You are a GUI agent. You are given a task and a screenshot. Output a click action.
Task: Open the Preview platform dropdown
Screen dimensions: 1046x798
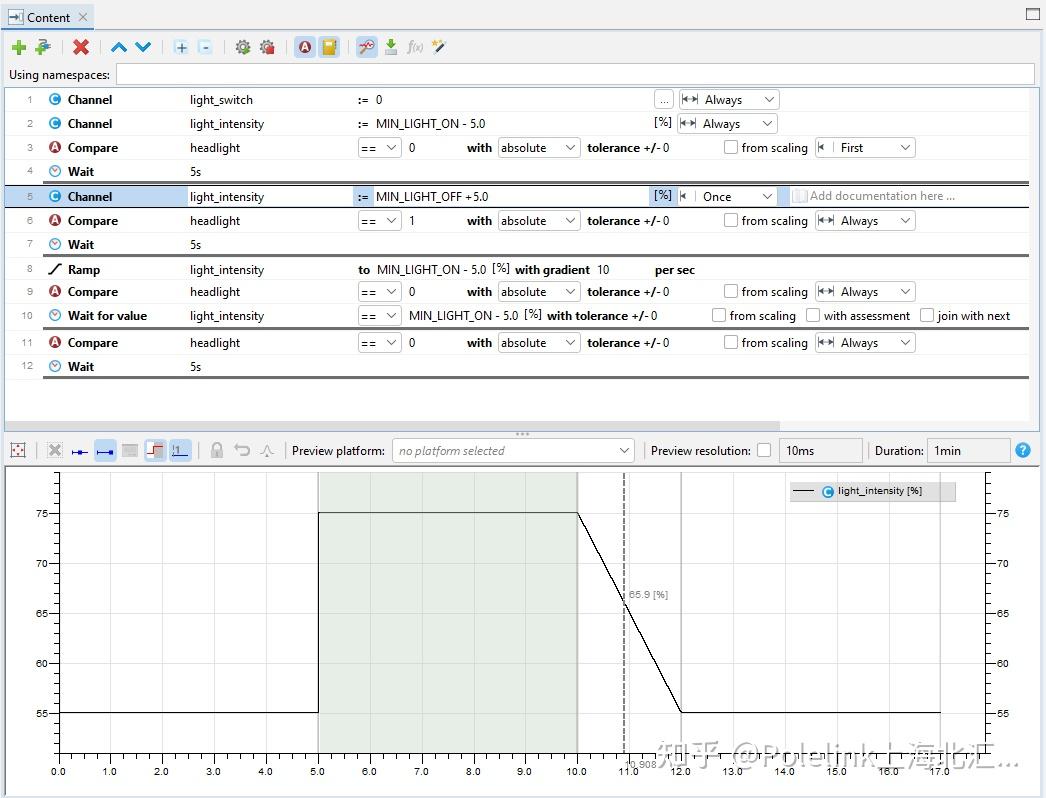click(513, 451)
